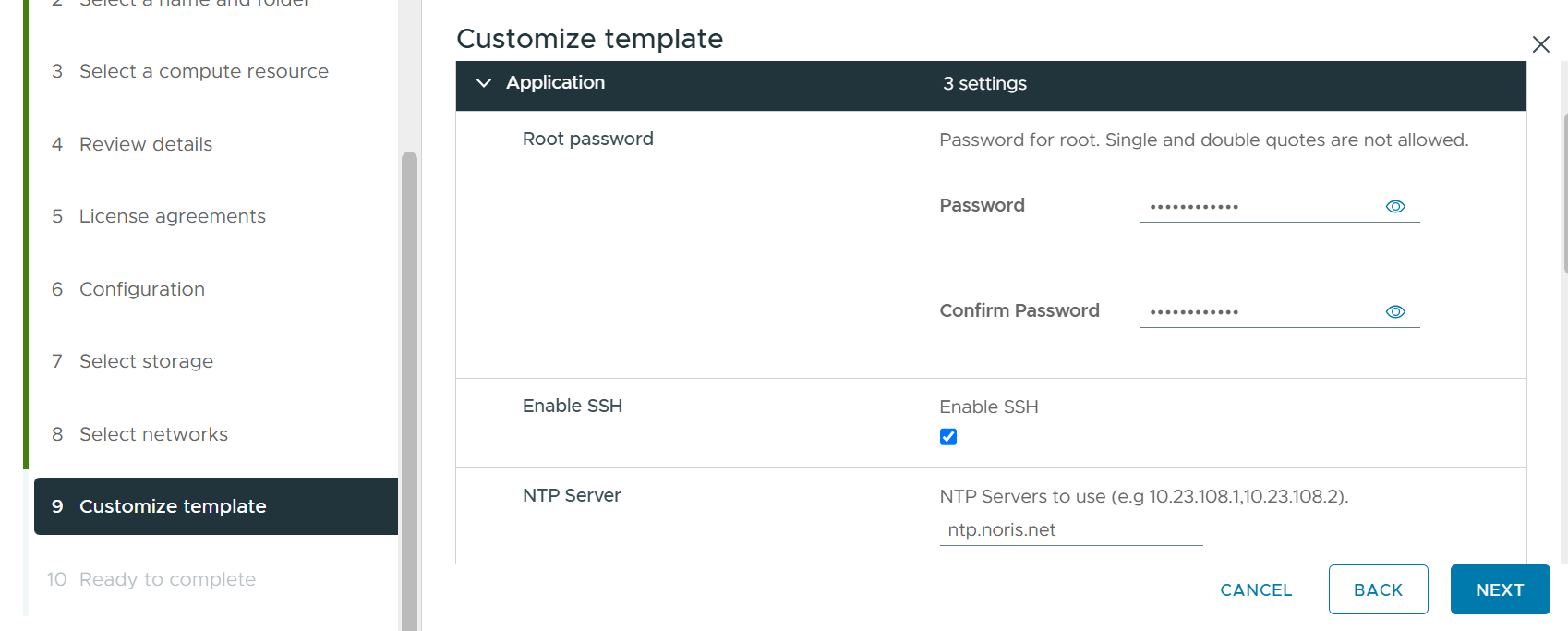Select step 9 Customize template
This screenshot has height=631, width=1568.
[216, 506]
